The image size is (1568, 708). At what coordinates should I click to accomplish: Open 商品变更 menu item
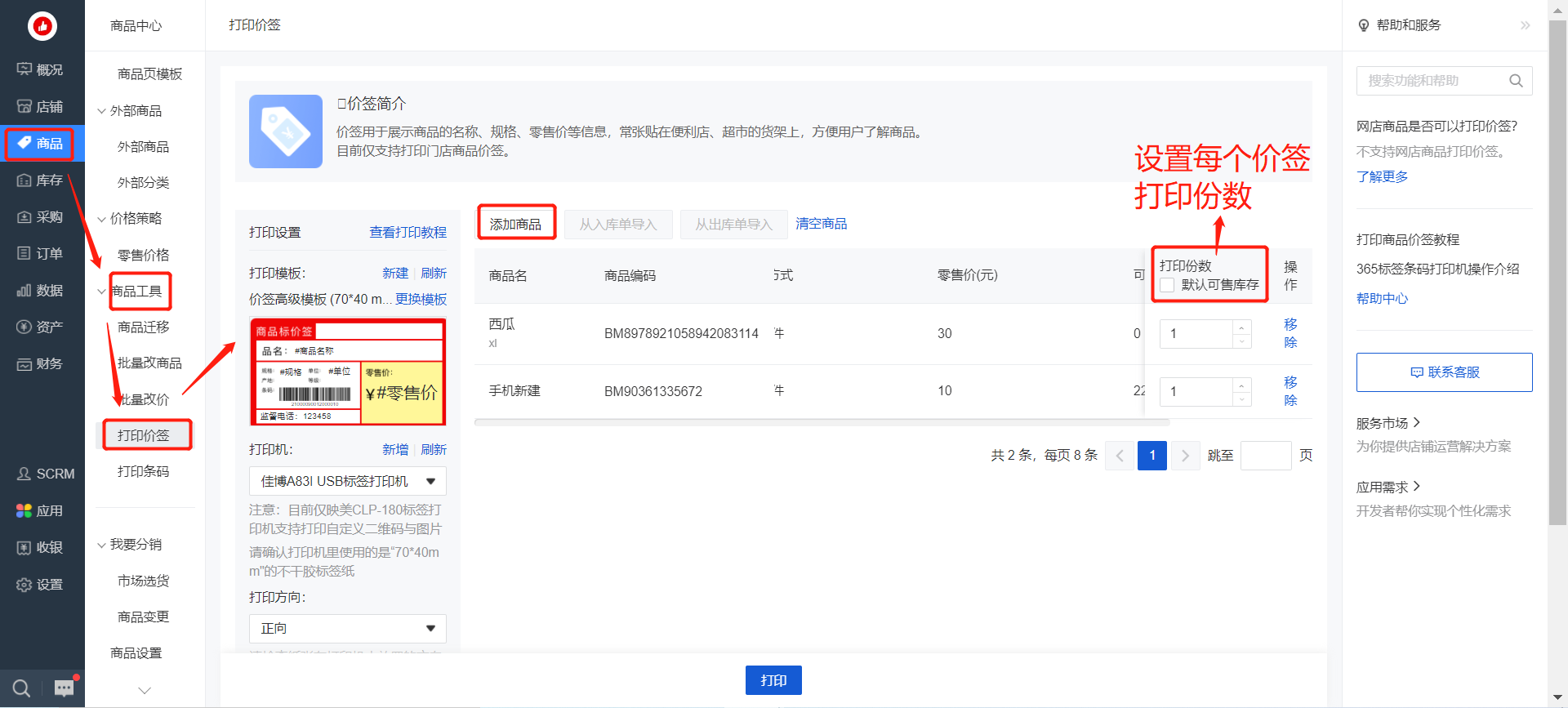tap(144, 617)
